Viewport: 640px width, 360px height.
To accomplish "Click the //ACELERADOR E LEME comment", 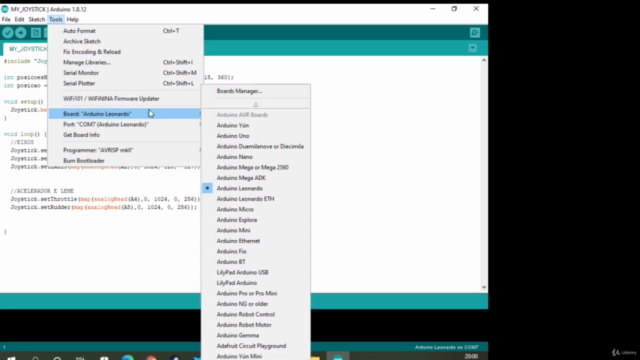I will coord(42,191).
